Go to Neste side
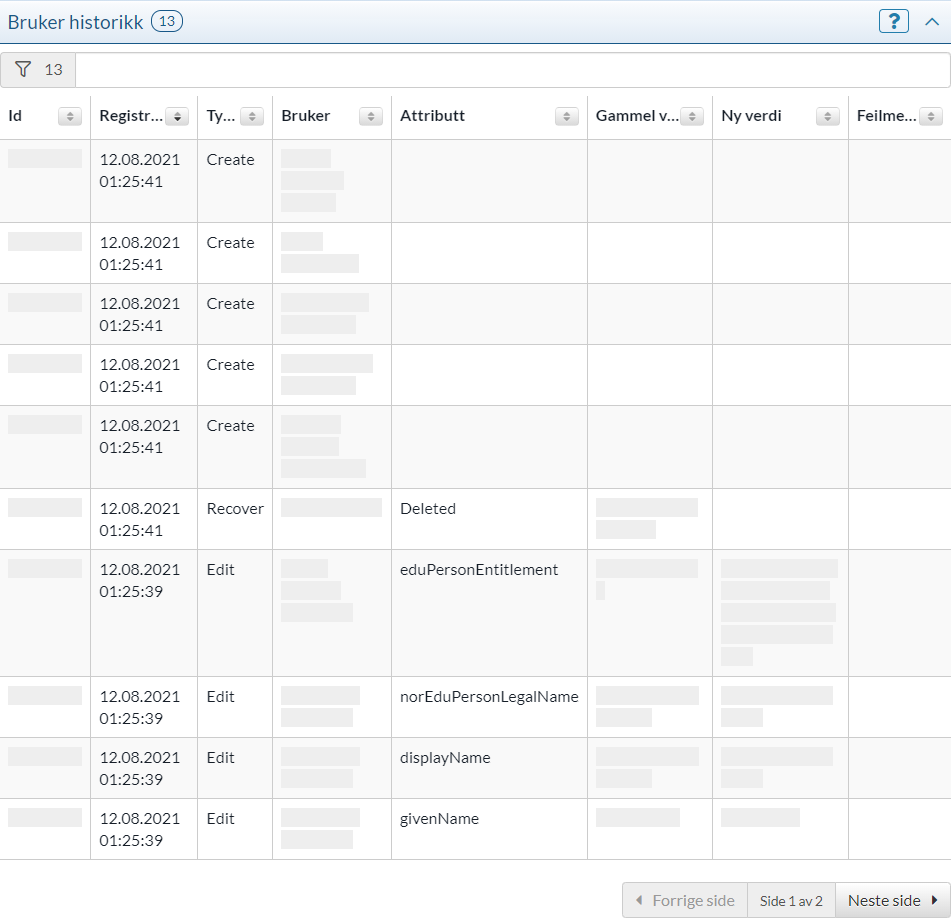This screenshot has width=951, height=918. click(892, 900)
